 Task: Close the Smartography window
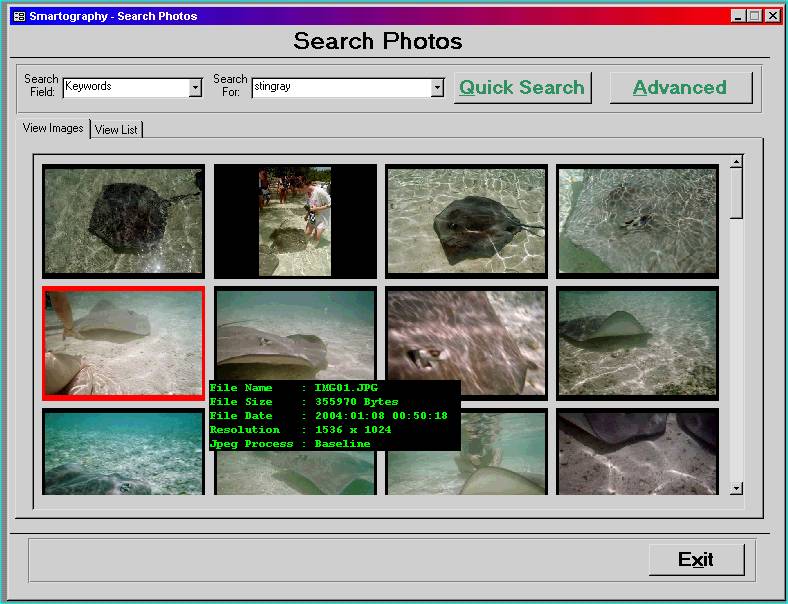[x=772, y=16]
